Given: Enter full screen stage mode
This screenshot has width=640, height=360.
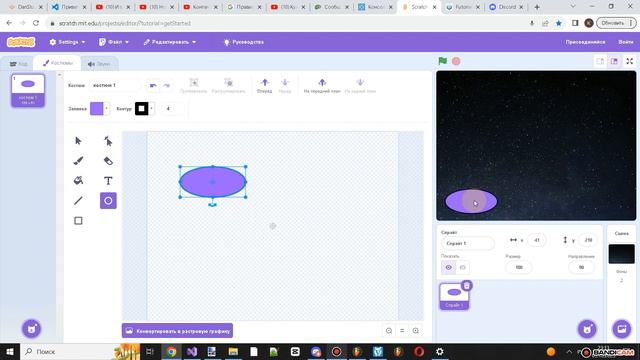Looking at the screenshot, I should tap(630, 61).
